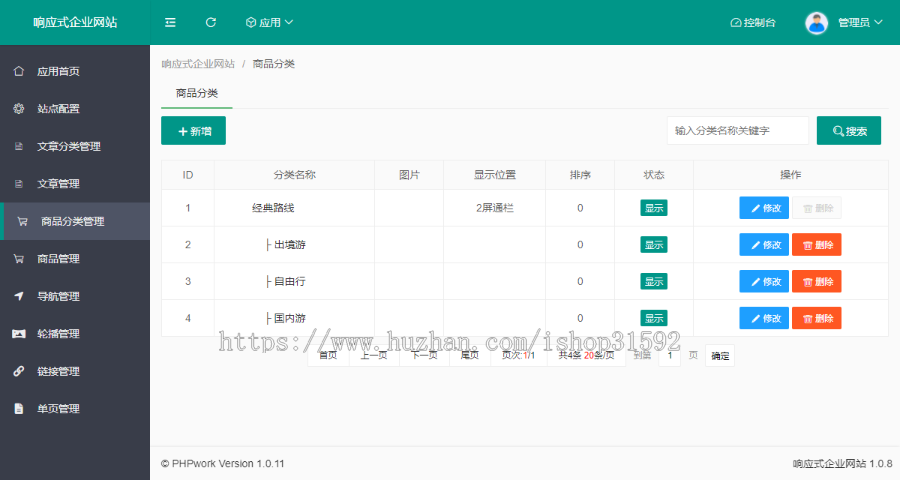Open 商品管理 in sidebar
Viewport: 900px width, 480px height.
tap(75, 259)
